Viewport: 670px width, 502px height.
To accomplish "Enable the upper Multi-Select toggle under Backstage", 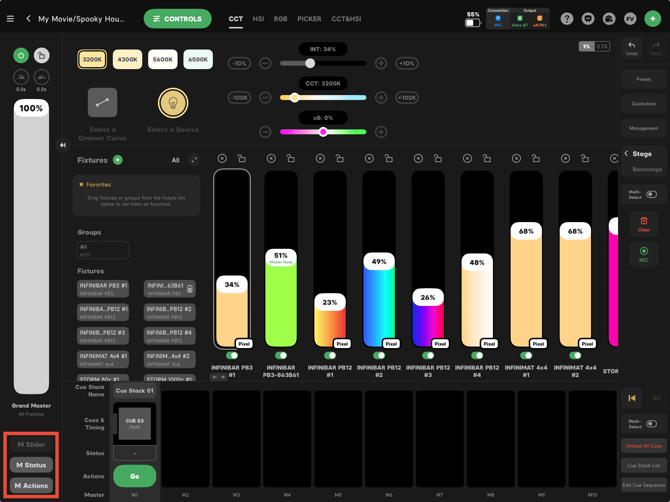I will (651, 194).
